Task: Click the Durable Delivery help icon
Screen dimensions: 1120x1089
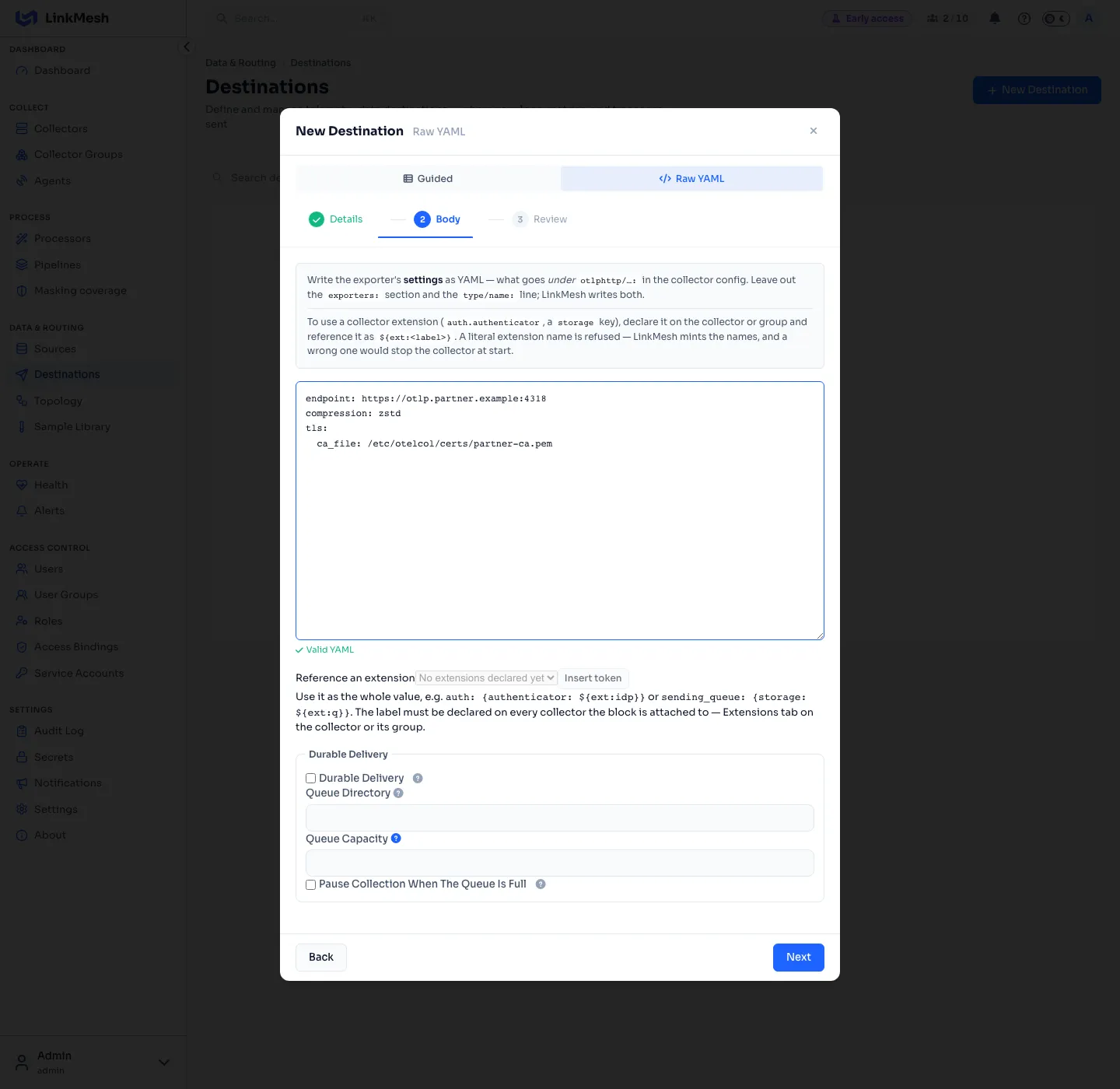Action: click(x=418, y=779)
